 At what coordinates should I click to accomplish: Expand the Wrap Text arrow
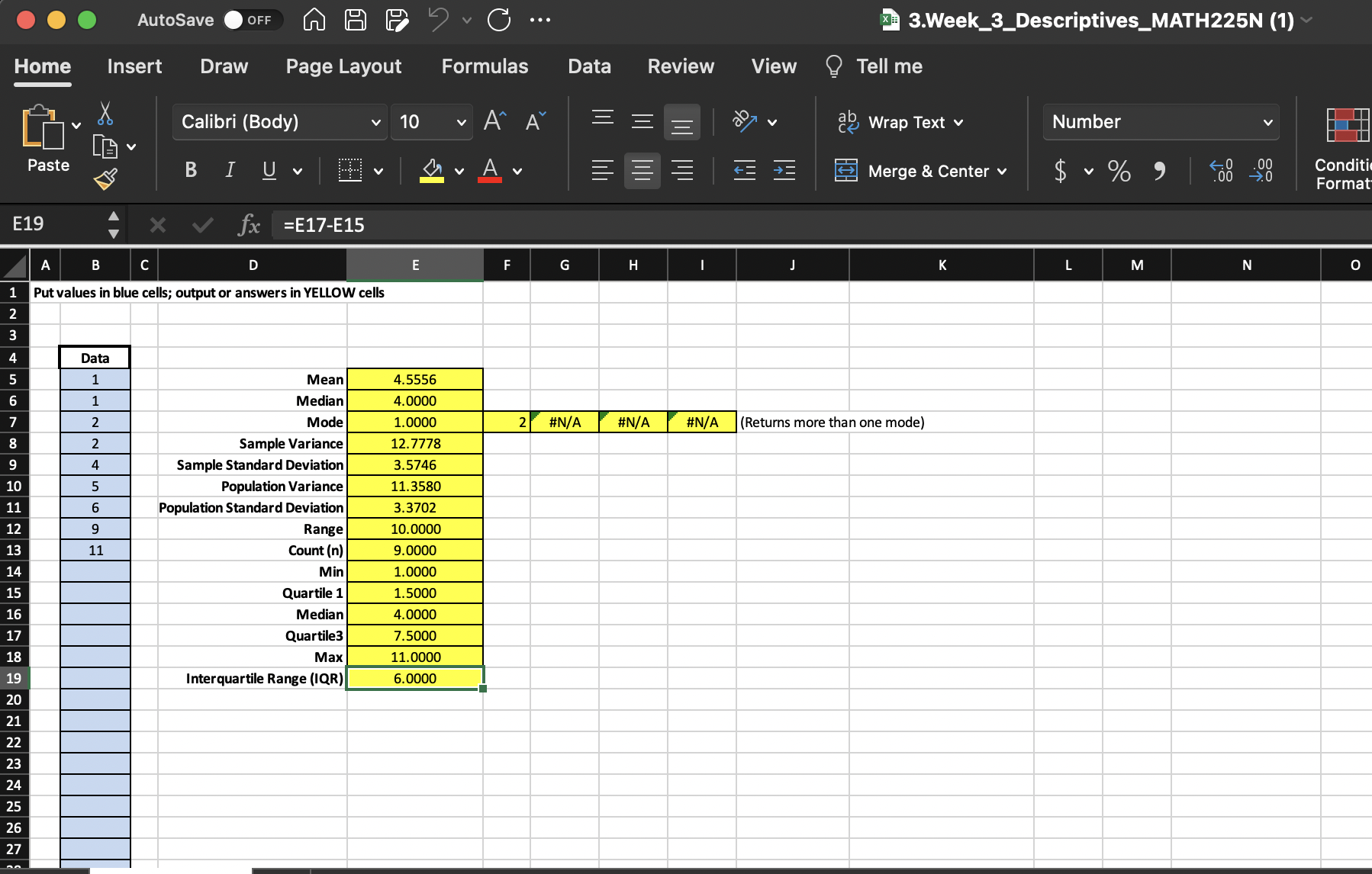click(958, 123)
